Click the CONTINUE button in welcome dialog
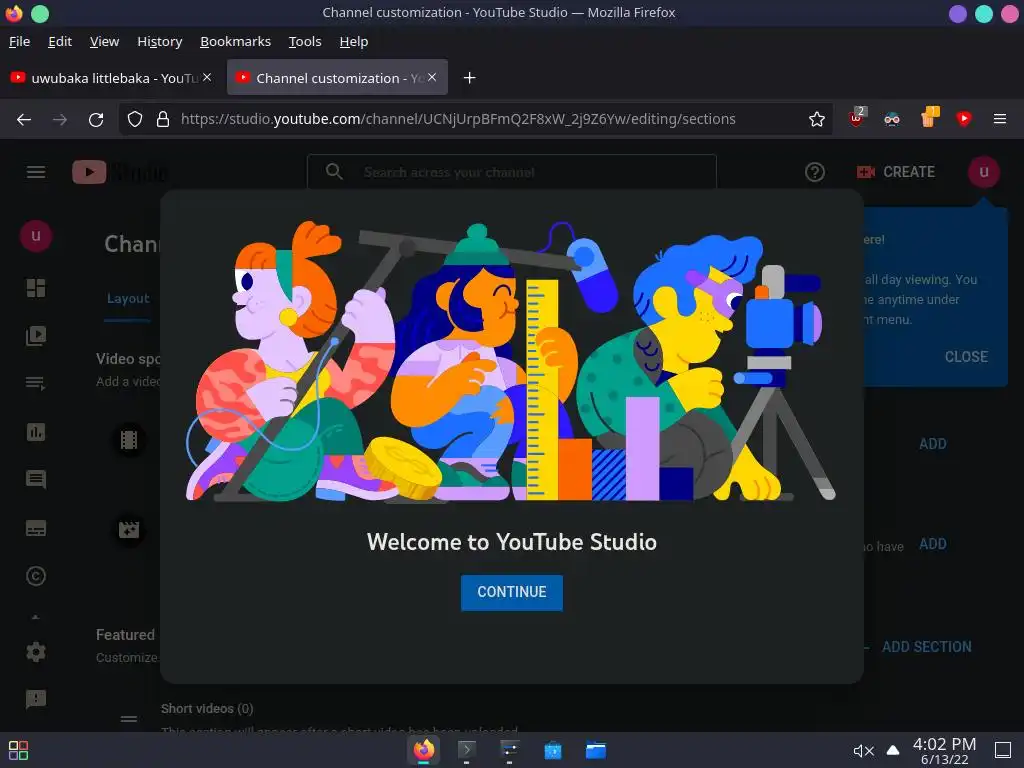 click(x=511, y=592)
